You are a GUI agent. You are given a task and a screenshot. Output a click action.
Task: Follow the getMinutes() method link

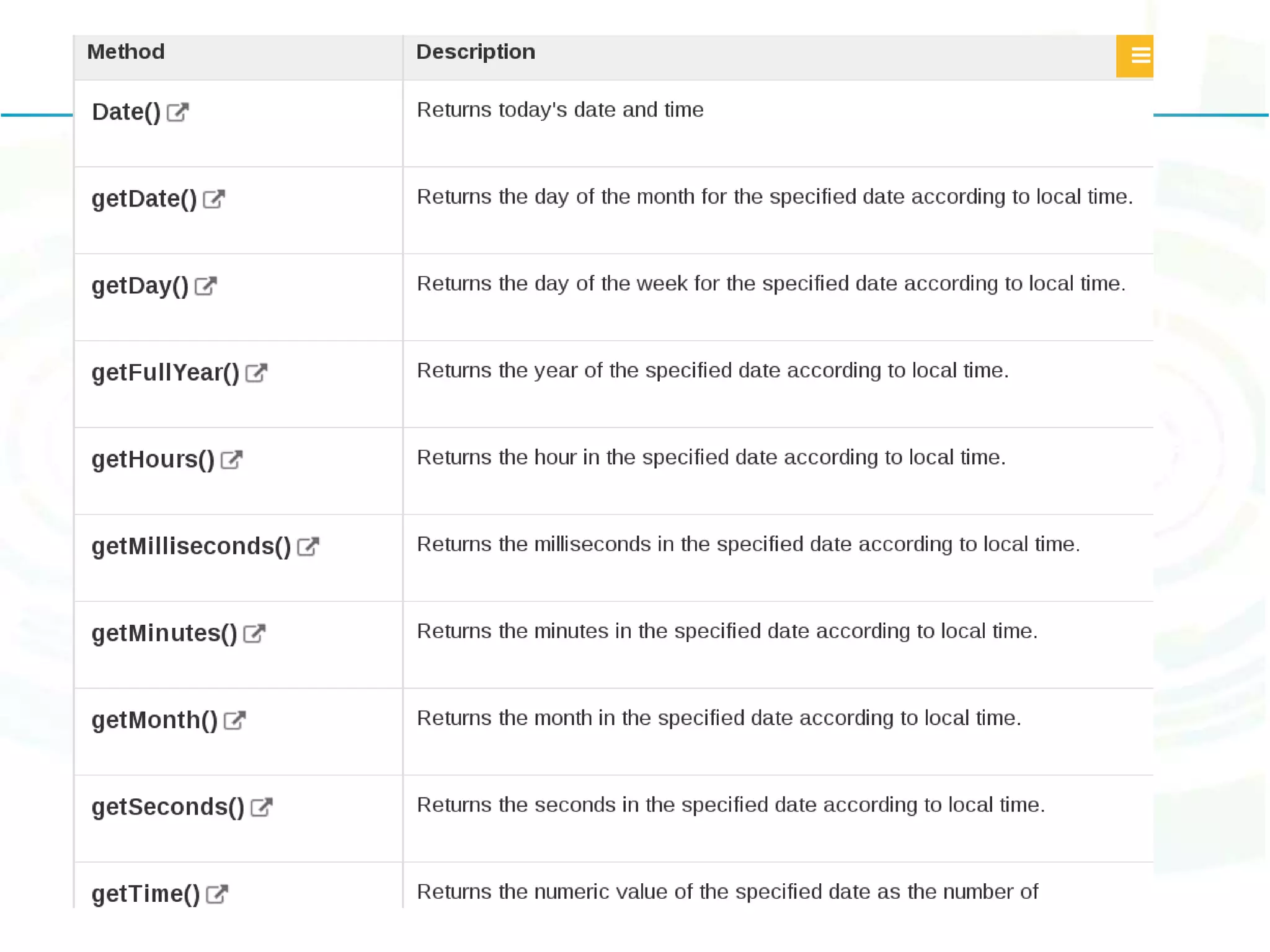[164, 633]
